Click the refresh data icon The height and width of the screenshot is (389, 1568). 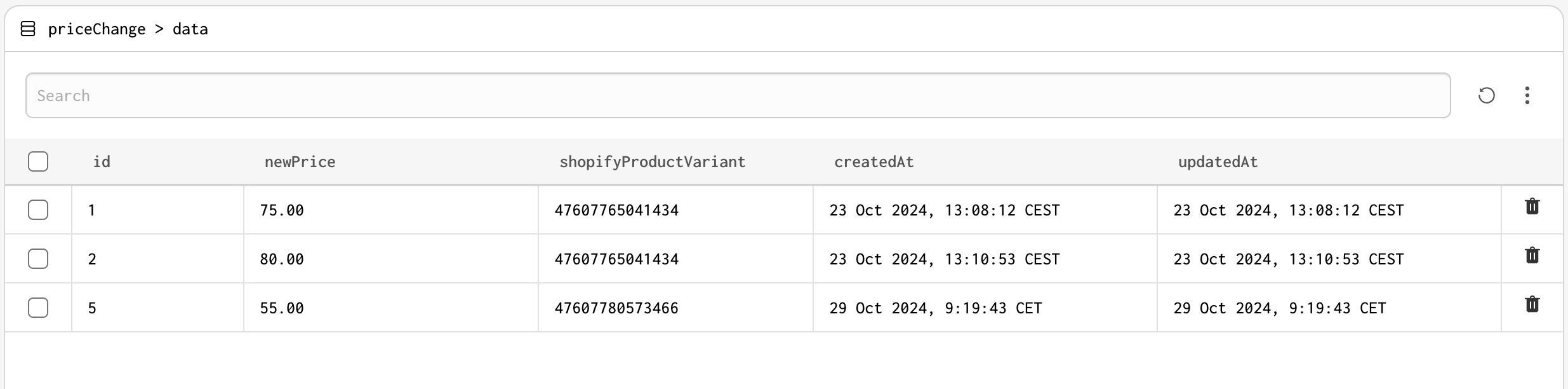(1486, 95)
